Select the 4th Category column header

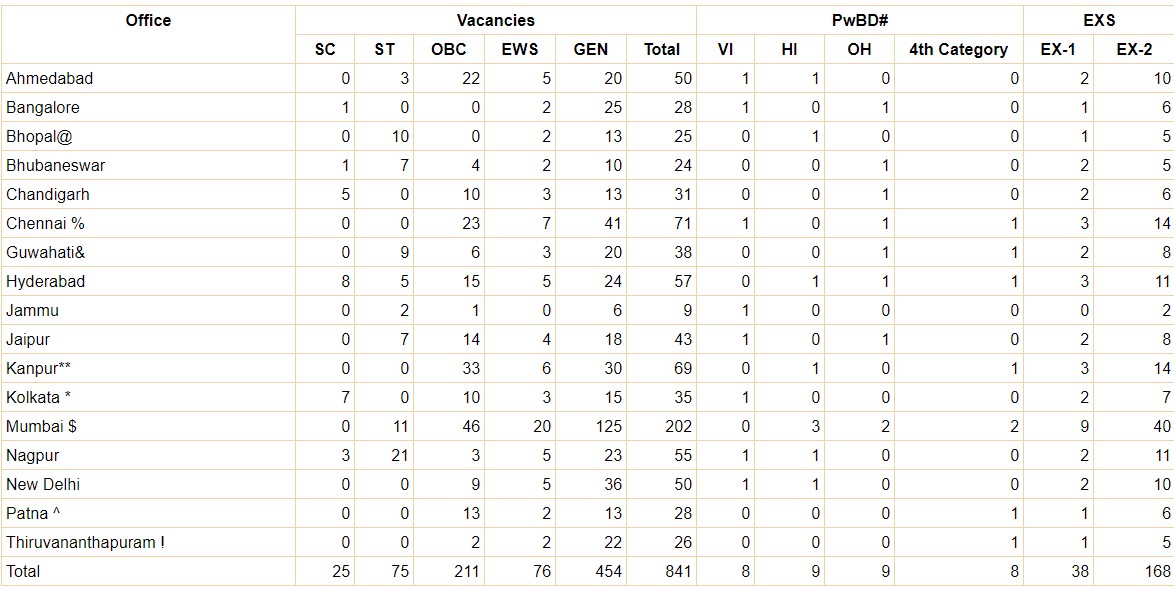(958, 49)
